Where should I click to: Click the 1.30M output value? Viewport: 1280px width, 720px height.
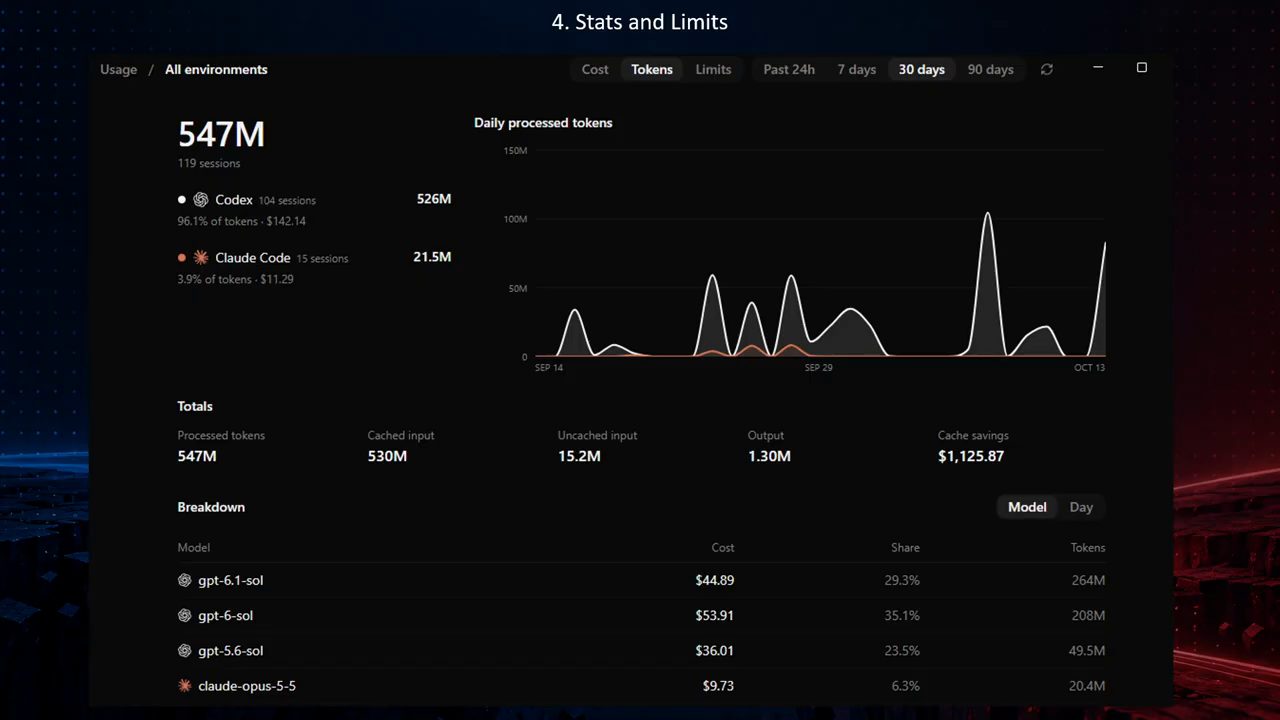[769, 456]
